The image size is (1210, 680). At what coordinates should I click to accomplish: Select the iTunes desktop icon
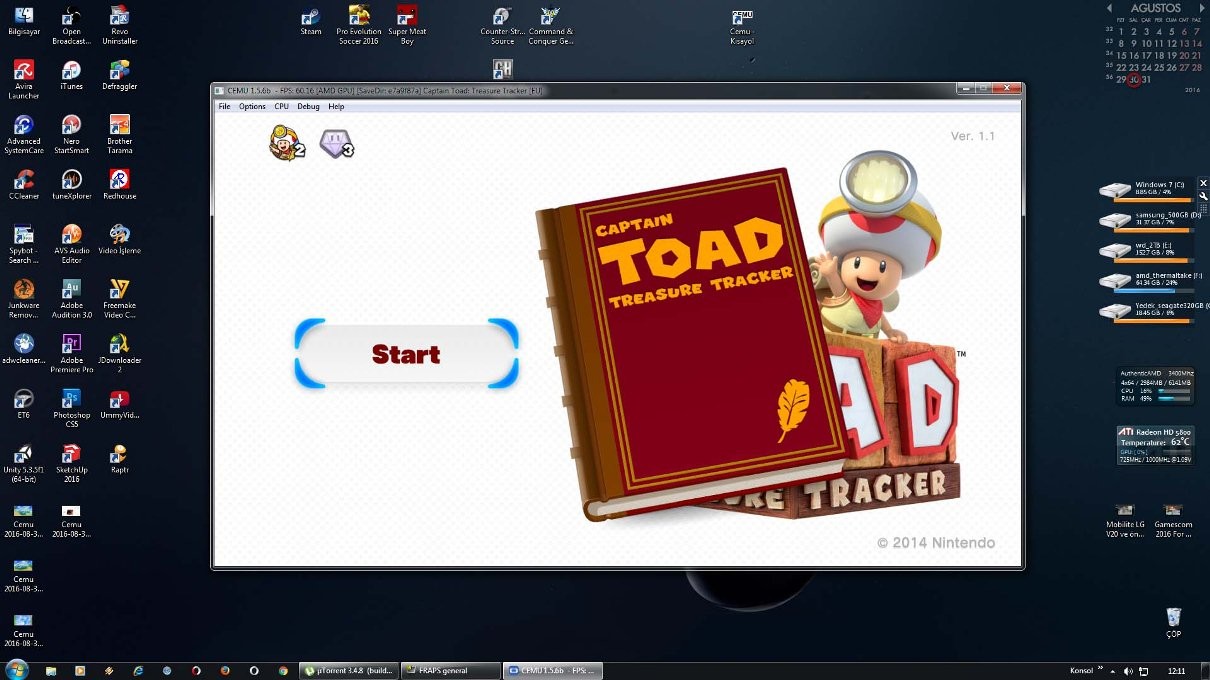tap(71, 75)
